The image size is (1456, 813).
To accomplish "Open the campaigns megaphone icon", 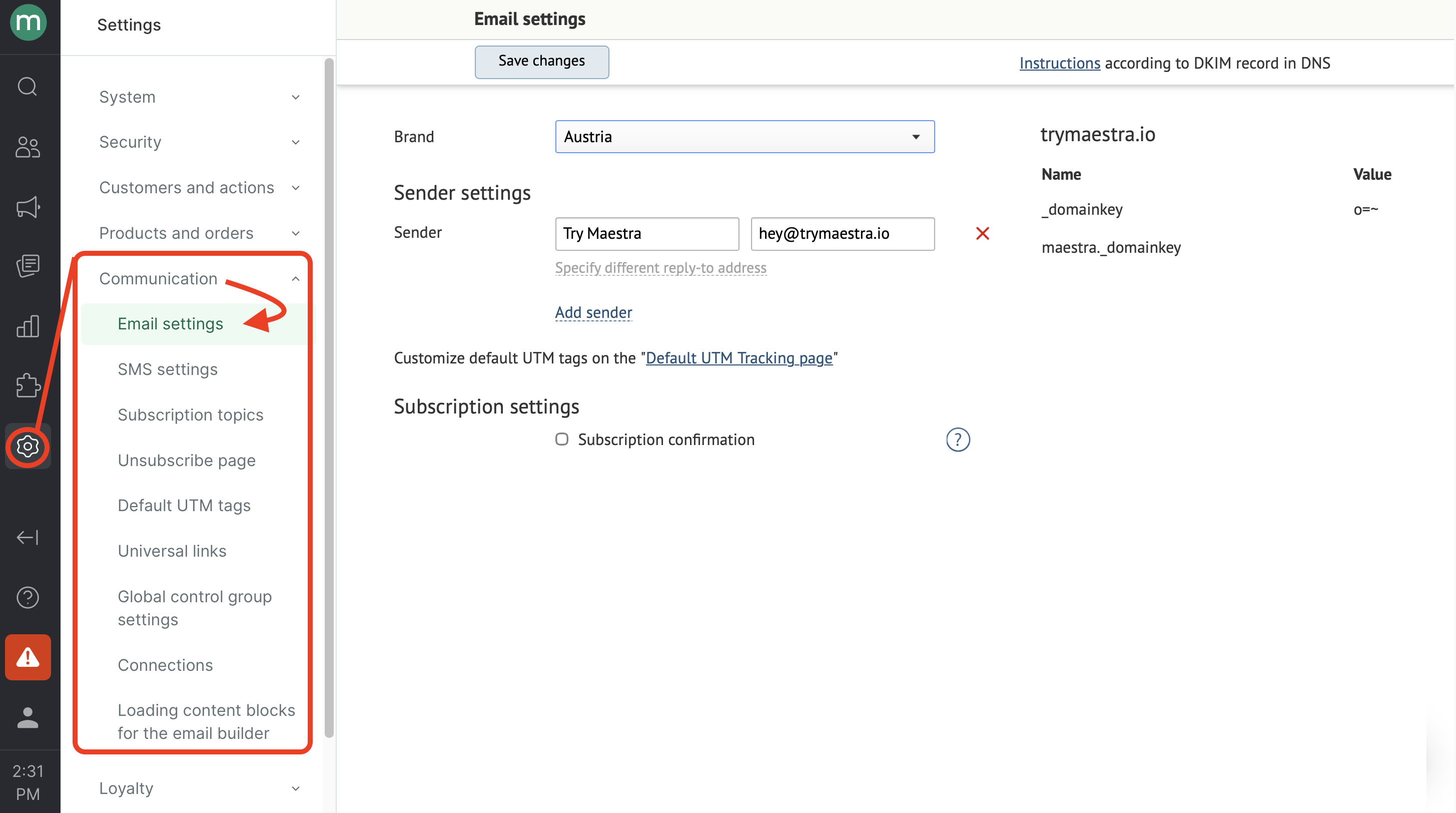I will [28, 207].
